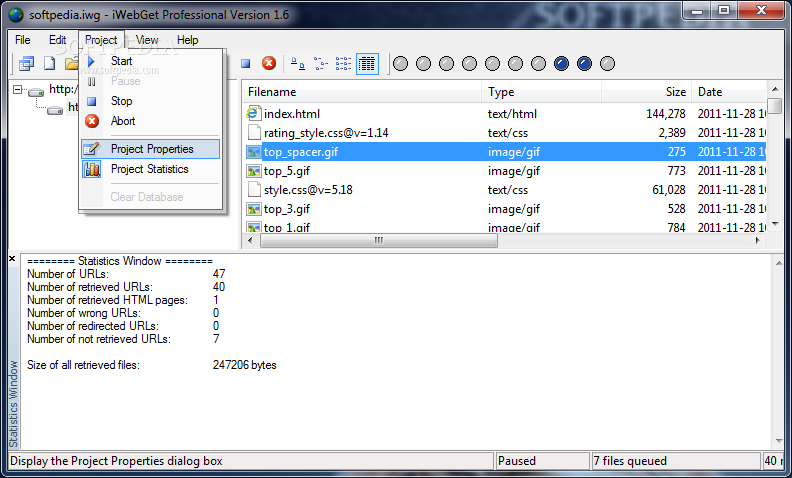Click the horizontal scrollbar thumb of file list
The height and width of the screenshot is (478, 792).
[379, 241]
